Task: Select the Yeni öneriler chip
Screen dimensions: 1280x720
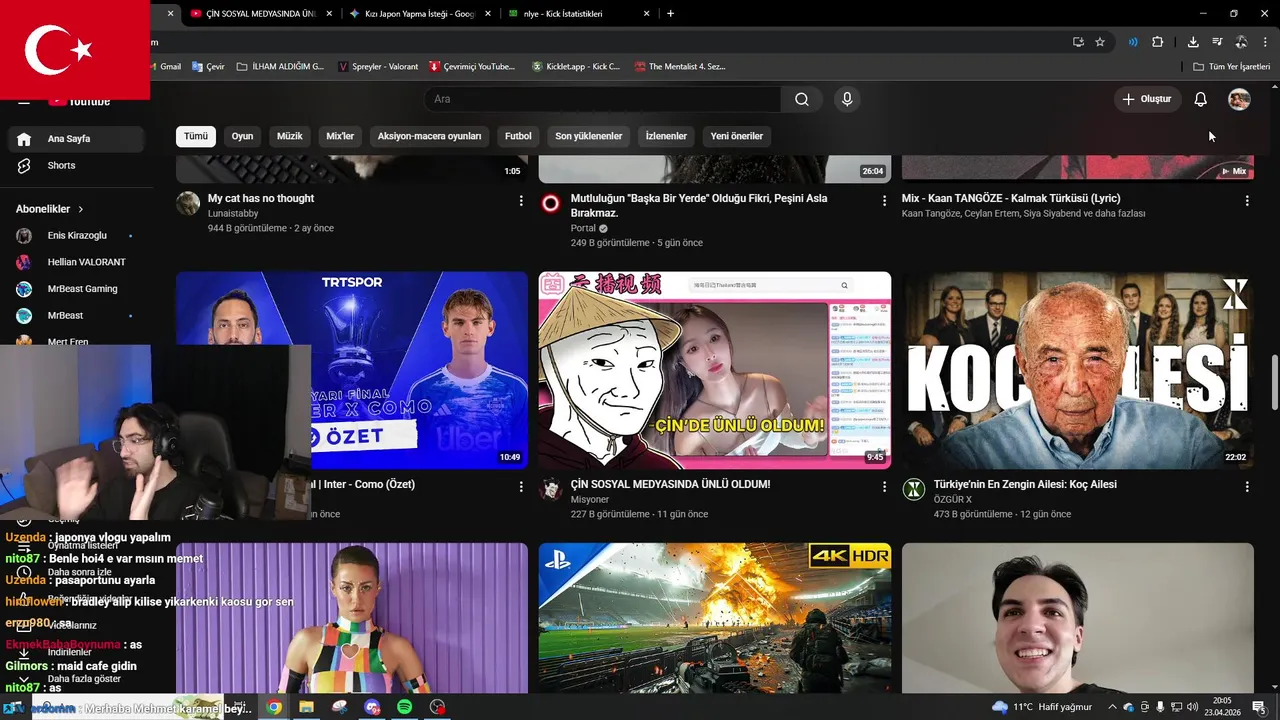Action: click(737, 136)
